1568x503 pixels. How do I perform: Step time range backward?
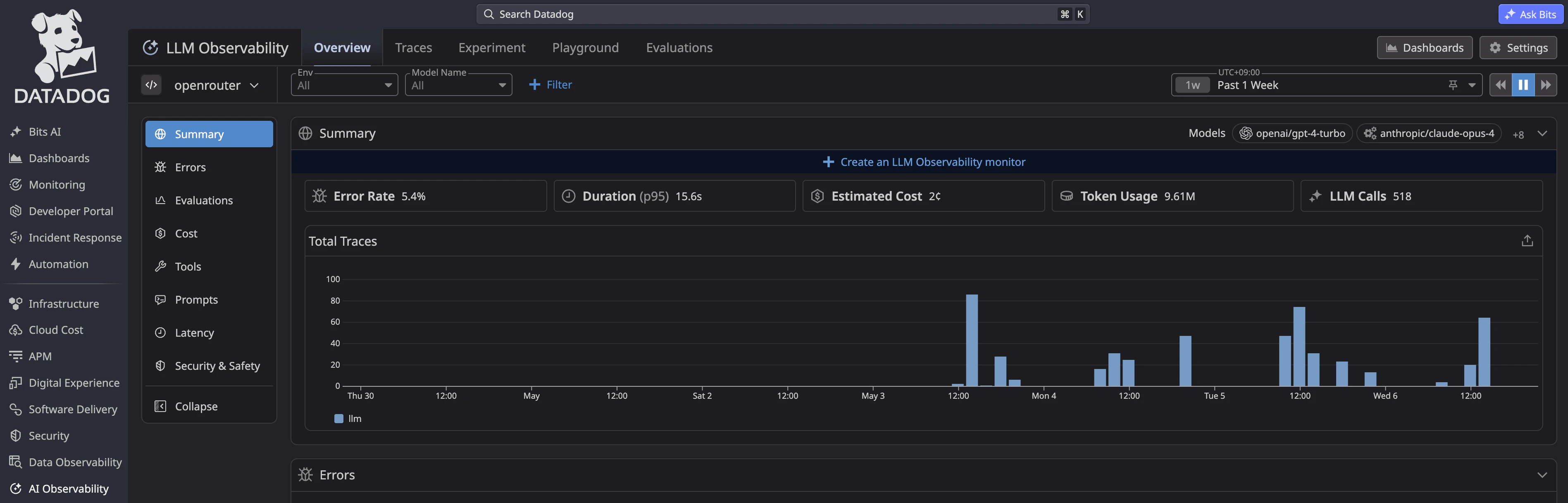(x=1501, y=85)
